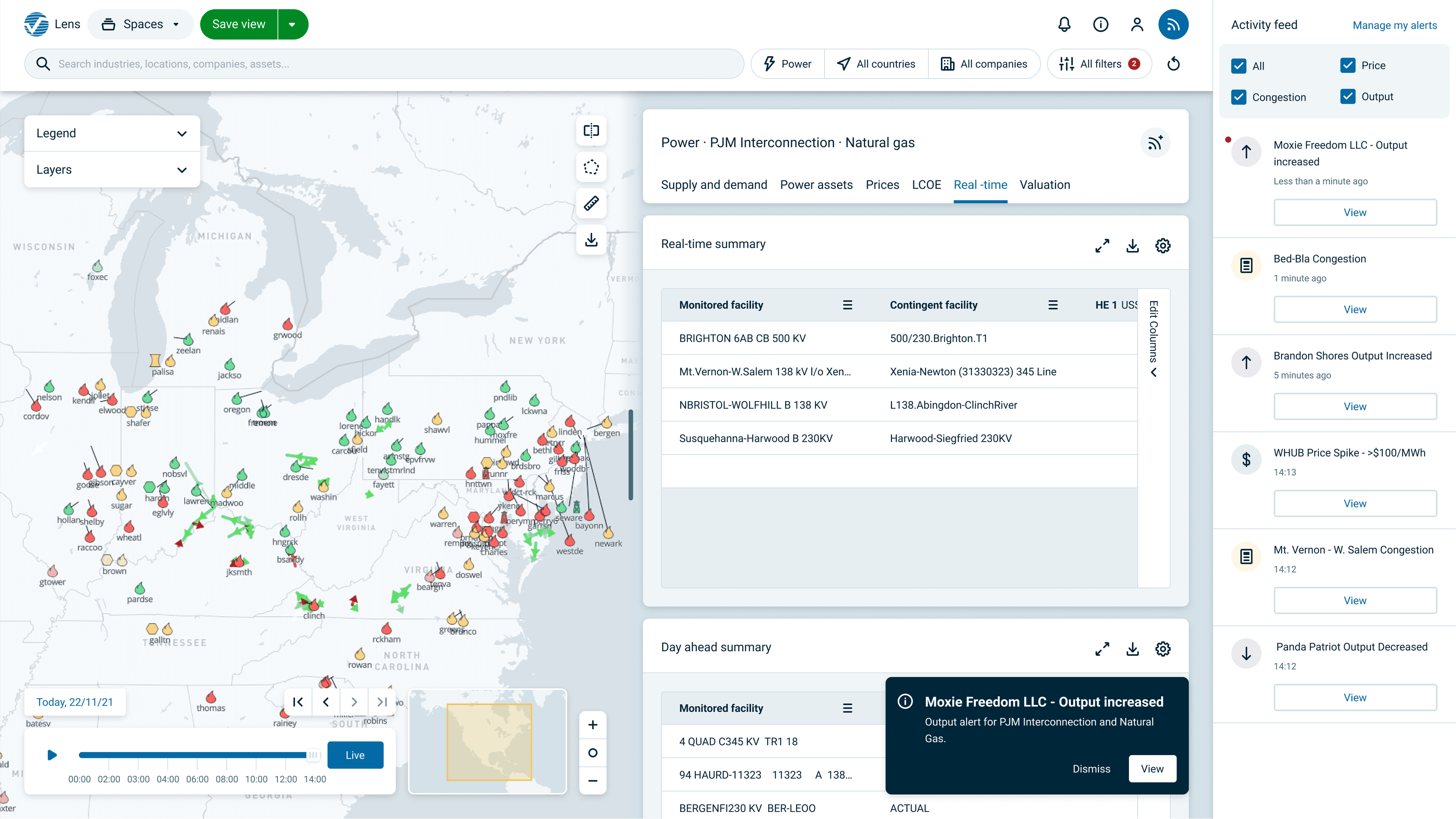1456x819 pixels.
Task: Uncheck the Price alerts checkbox
Action: [x=1348, y=65]
